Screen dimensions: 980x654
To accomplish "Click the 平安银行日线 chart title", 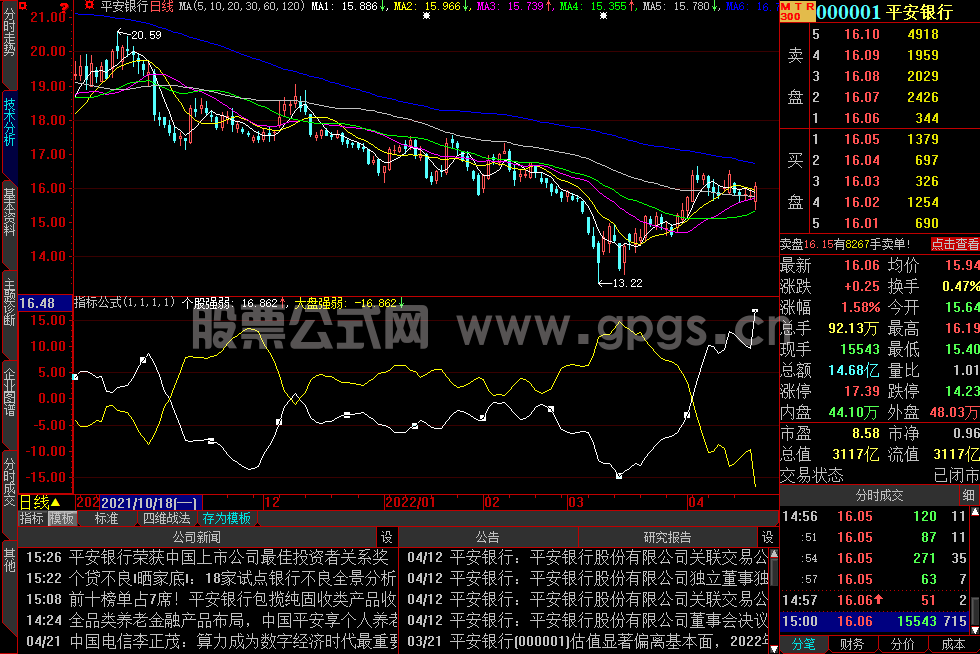I will coord(137,6).
